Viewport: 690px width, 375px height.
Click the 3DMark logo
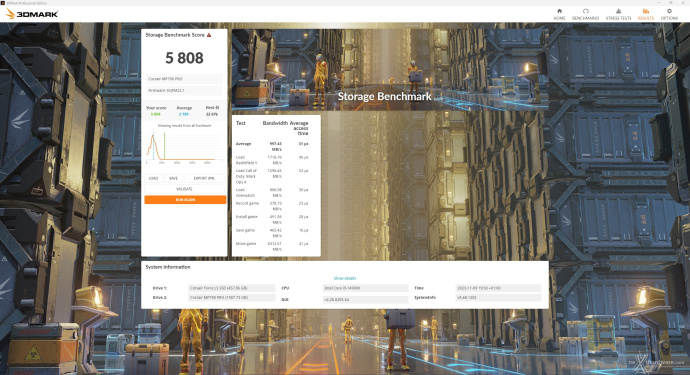31,14
